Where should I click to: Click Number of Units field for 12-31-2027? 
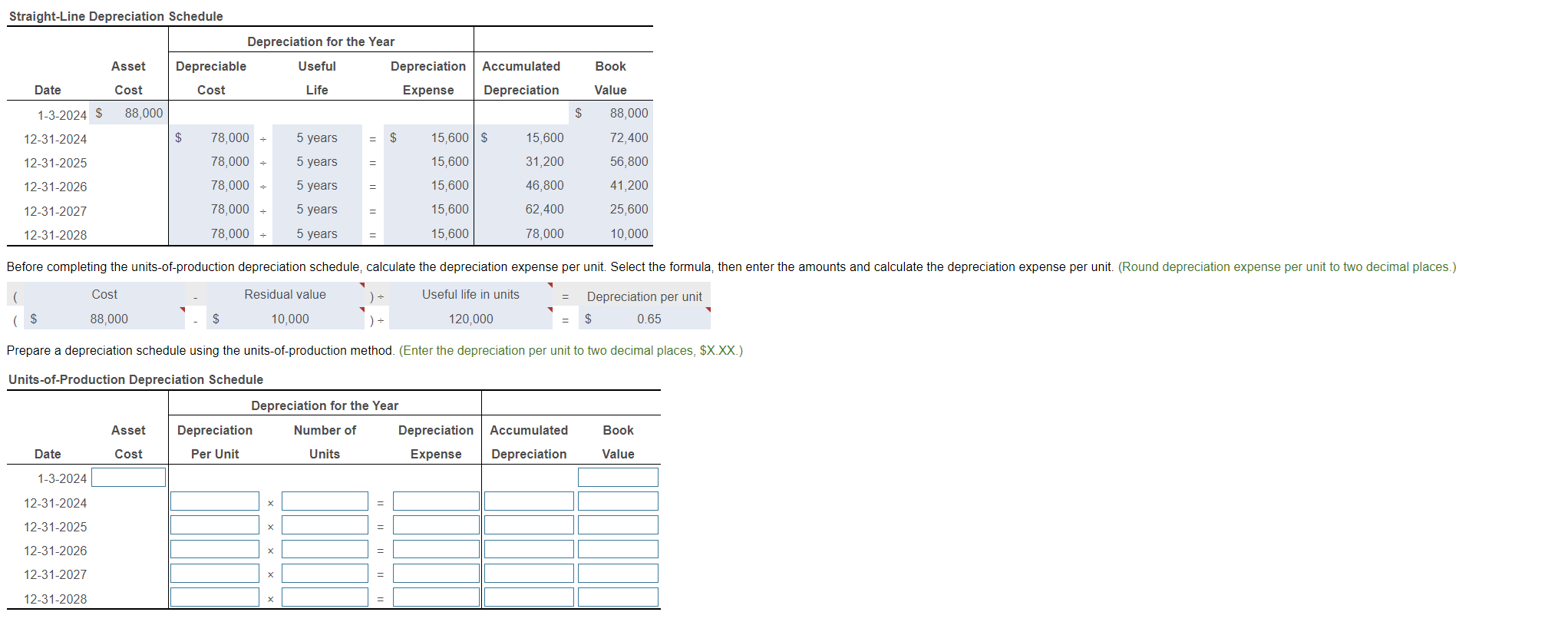click(x=325, y=573)
